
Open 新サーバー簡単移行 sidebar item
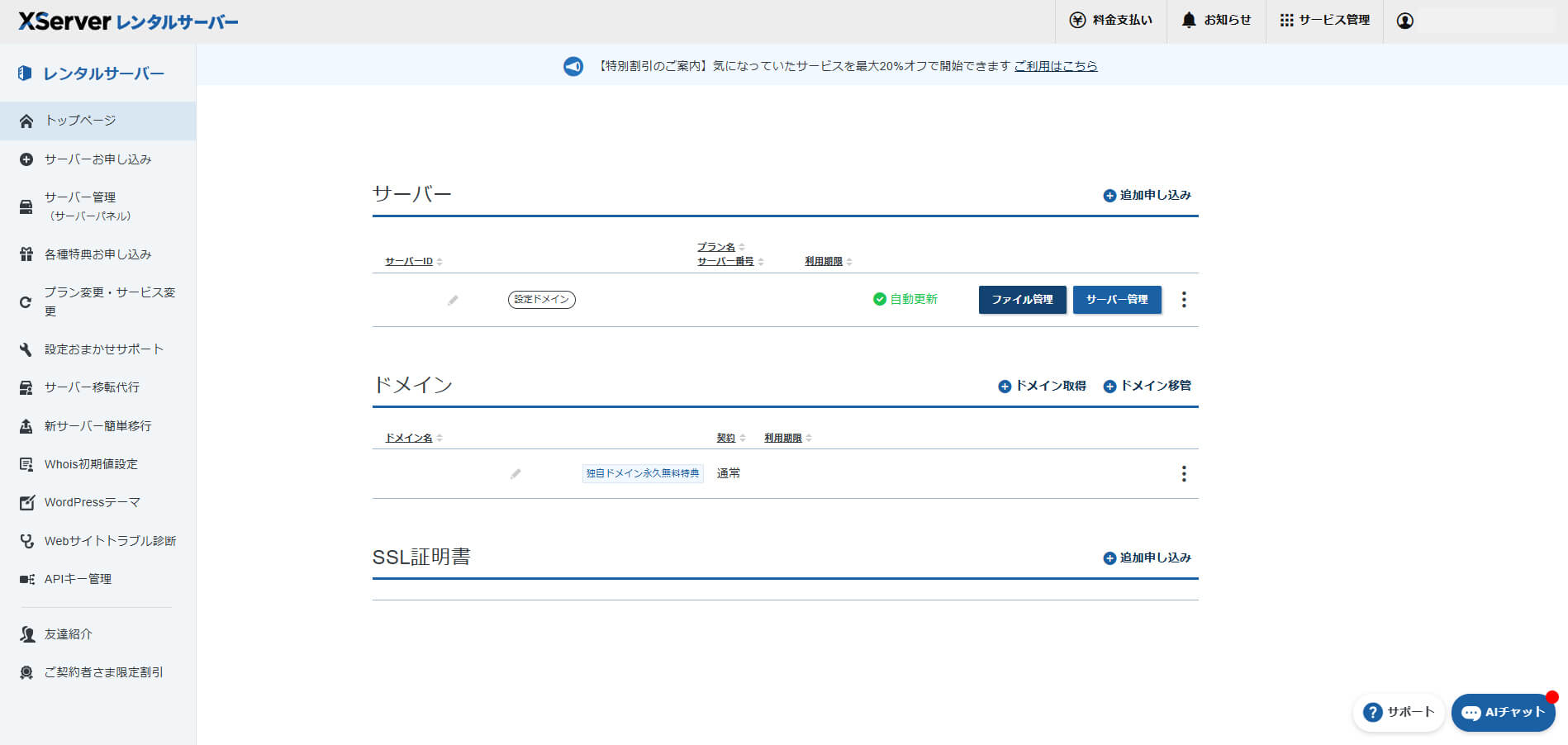click(x=97, y=426)
